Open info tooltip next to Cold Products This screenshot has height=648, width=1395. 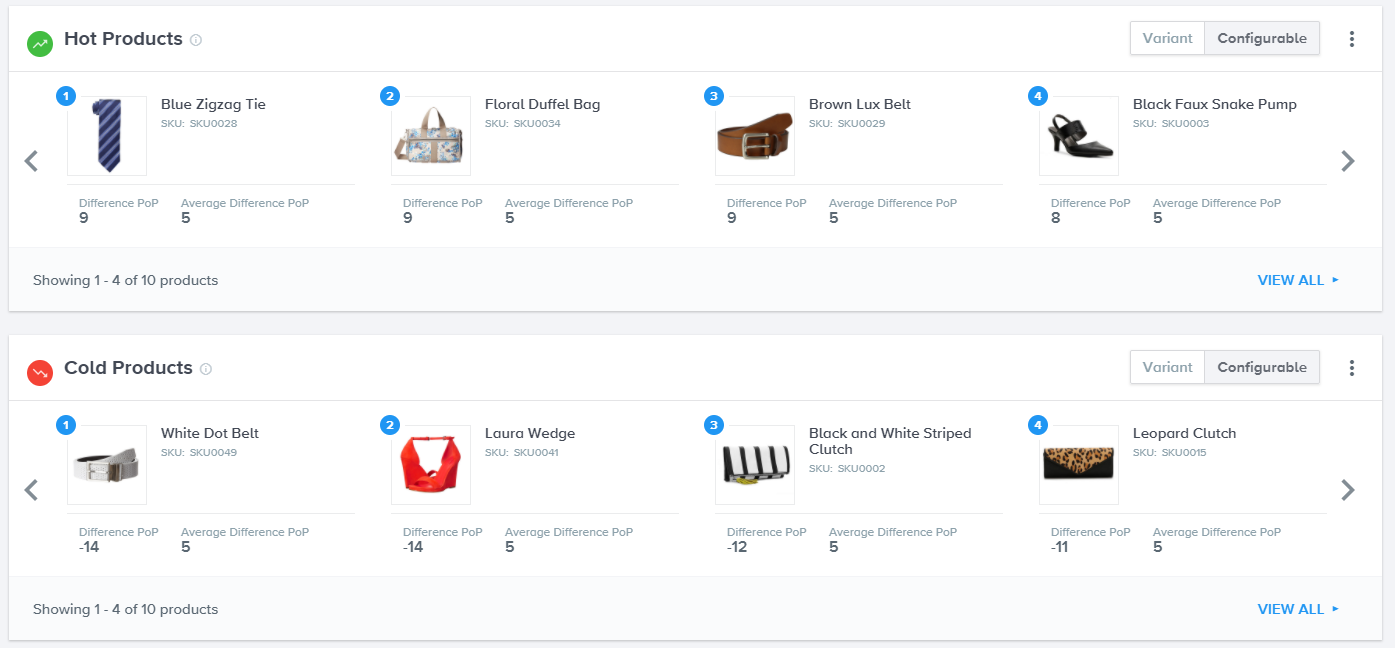click(206, 369)
